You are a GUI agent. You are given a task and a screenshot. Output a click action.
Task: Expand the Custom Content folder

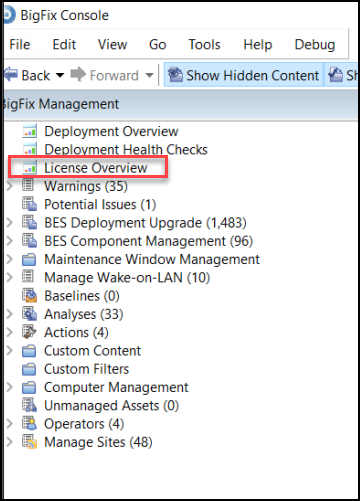pos(10,351)
